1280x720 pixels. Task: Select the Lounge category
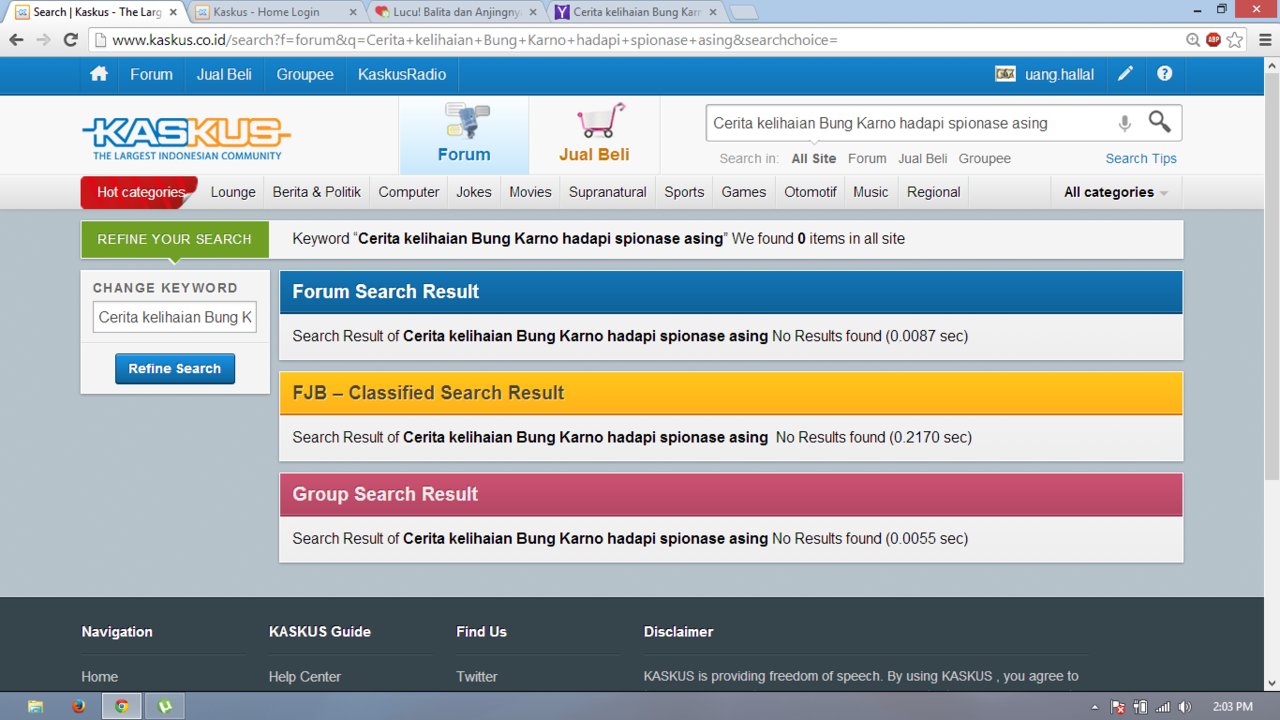tap(233, 192)
